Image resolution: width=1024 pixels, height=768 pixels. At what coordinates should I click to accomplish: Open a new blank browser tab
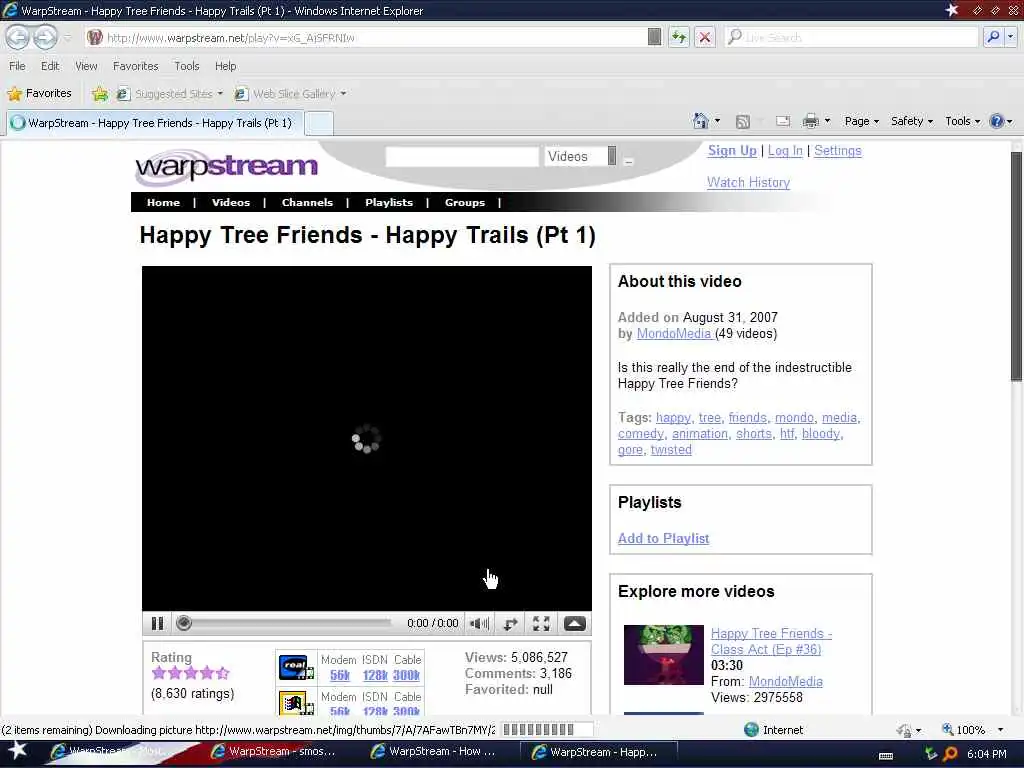coord(320,123)
